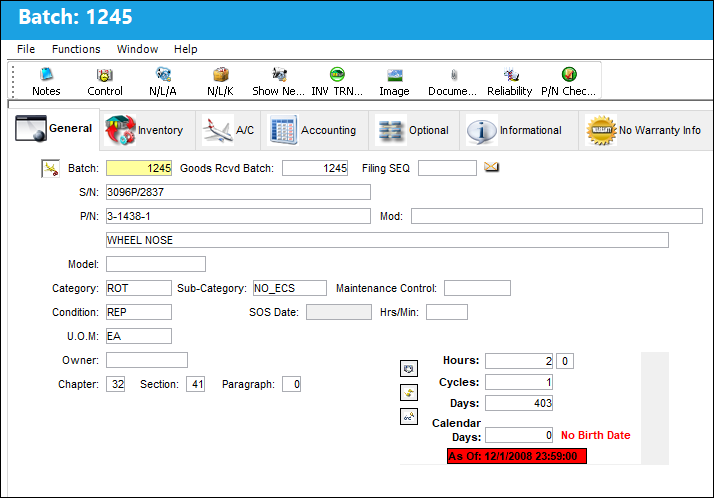
Task: Open the INV TRN... toolbar icon
Action: point(337,81)
